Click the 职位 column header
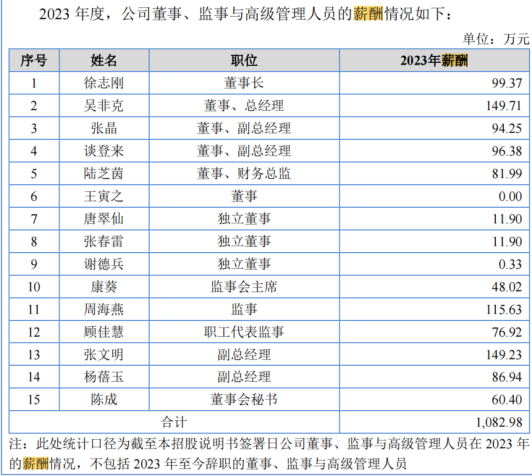 click(244, 61)
